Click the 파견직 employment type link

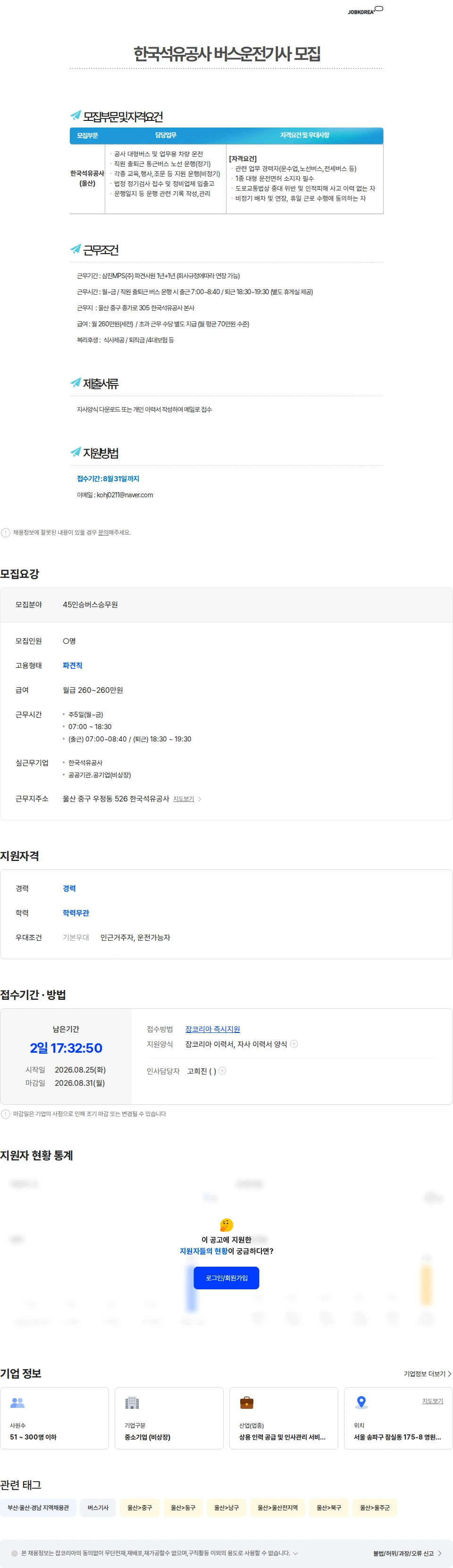[72, 665]
